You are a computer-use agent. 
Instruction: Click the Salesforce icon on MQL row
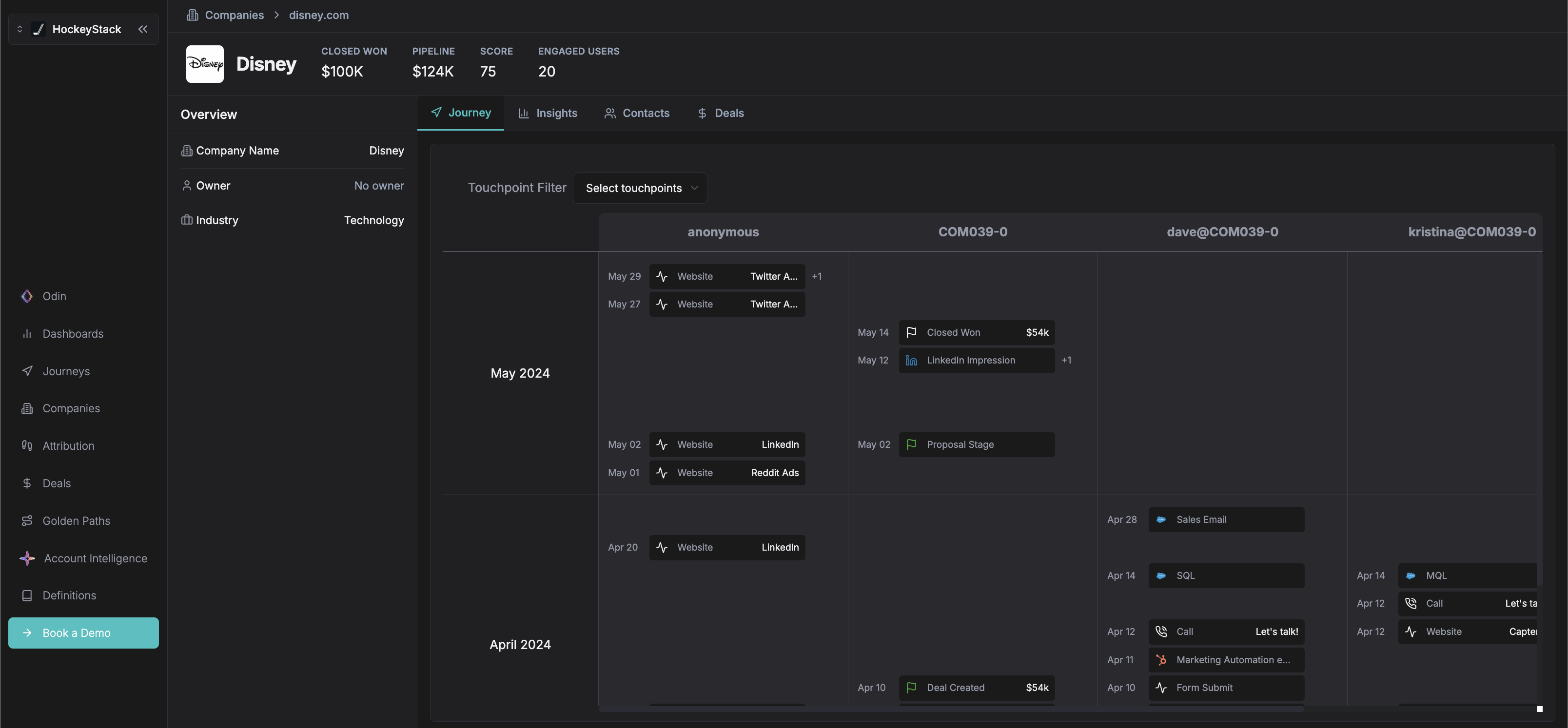tap(1411, 576)
